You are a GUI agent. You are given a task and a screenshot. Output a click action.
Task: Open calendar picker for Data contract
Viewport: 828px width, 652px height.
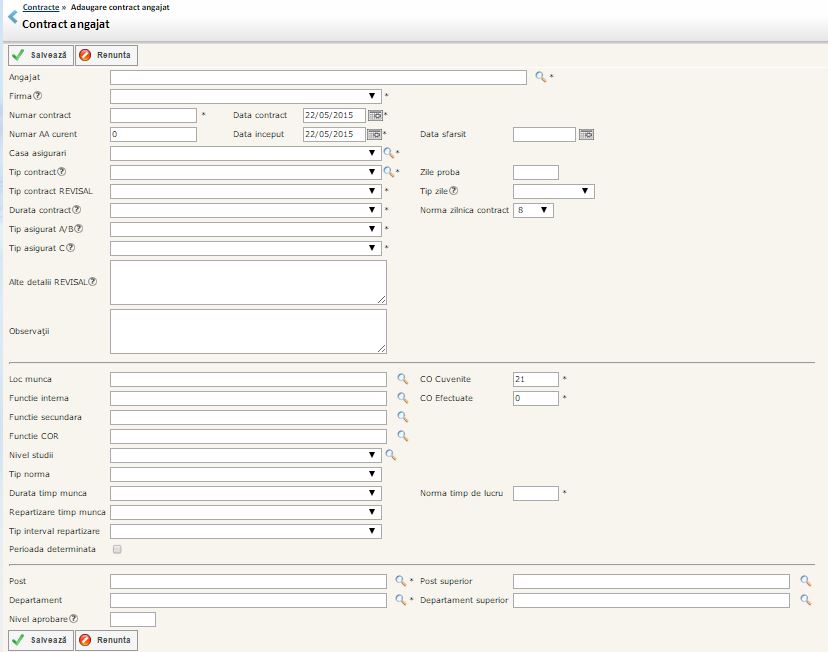tap(375, 115)
